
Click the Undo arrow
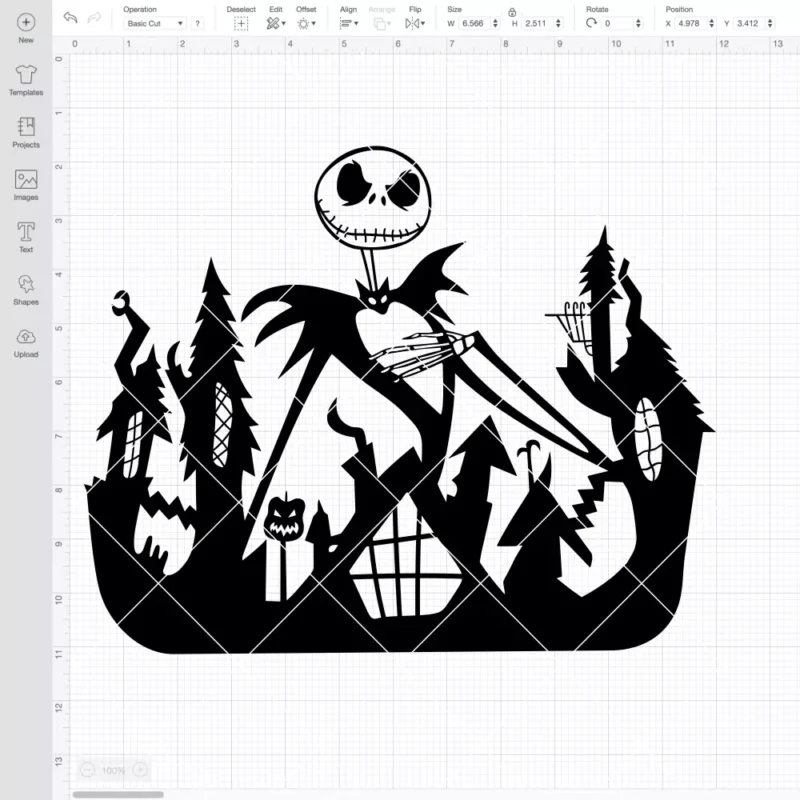click(x=70, y=18)
